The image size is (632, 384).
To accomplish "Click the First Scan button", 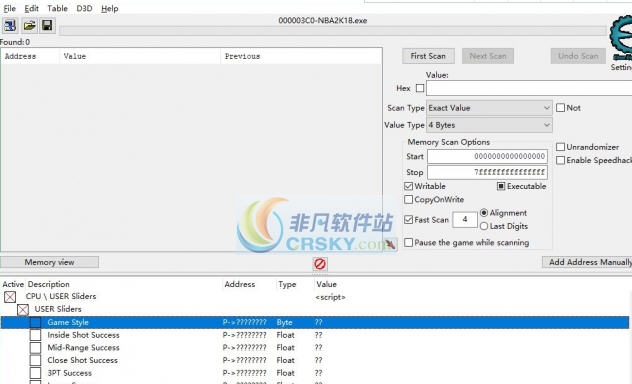I will click(428, 56).
